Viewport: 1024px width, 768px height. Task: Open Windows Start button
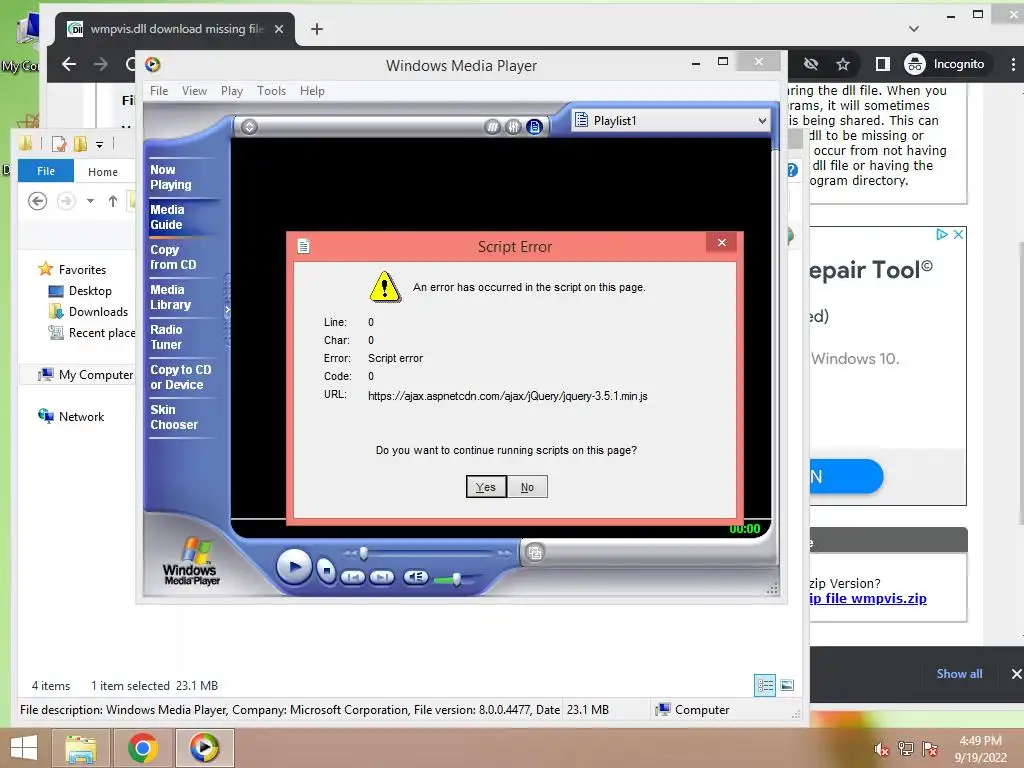click(x=24, y=748)
